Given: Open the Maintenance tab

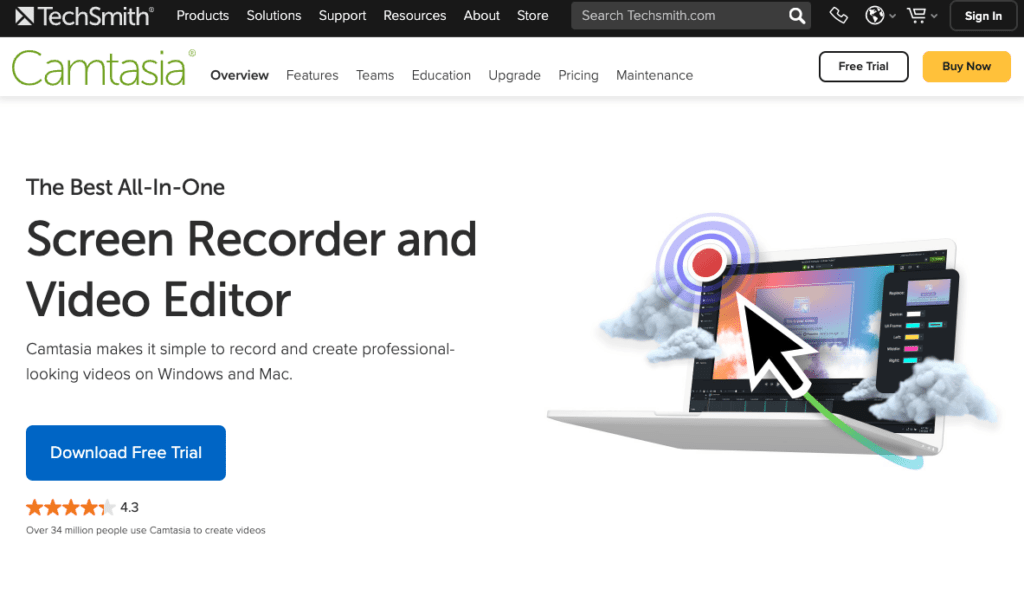Looking at the screenshot, I should (654, 75).
